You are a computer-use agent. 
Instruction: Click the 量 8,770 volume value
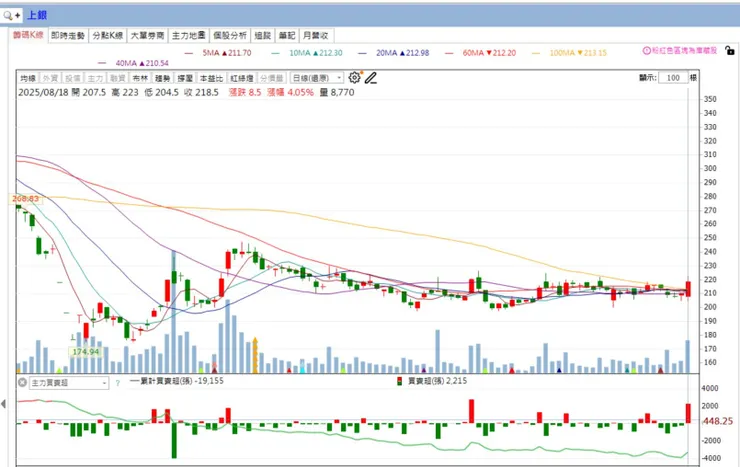[337, 92]
